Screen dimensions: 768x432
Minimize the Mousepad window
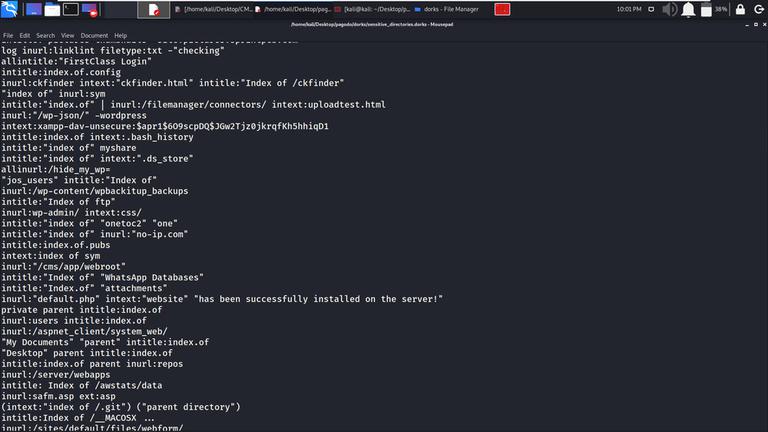point(747,24)
